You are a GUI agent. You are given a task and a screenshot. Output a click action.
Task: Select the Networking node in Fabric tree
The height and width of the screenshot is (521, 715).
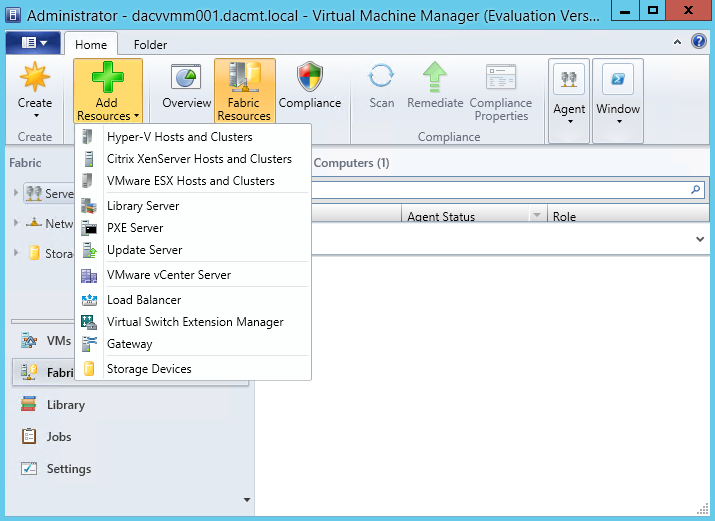pos(50,223)
